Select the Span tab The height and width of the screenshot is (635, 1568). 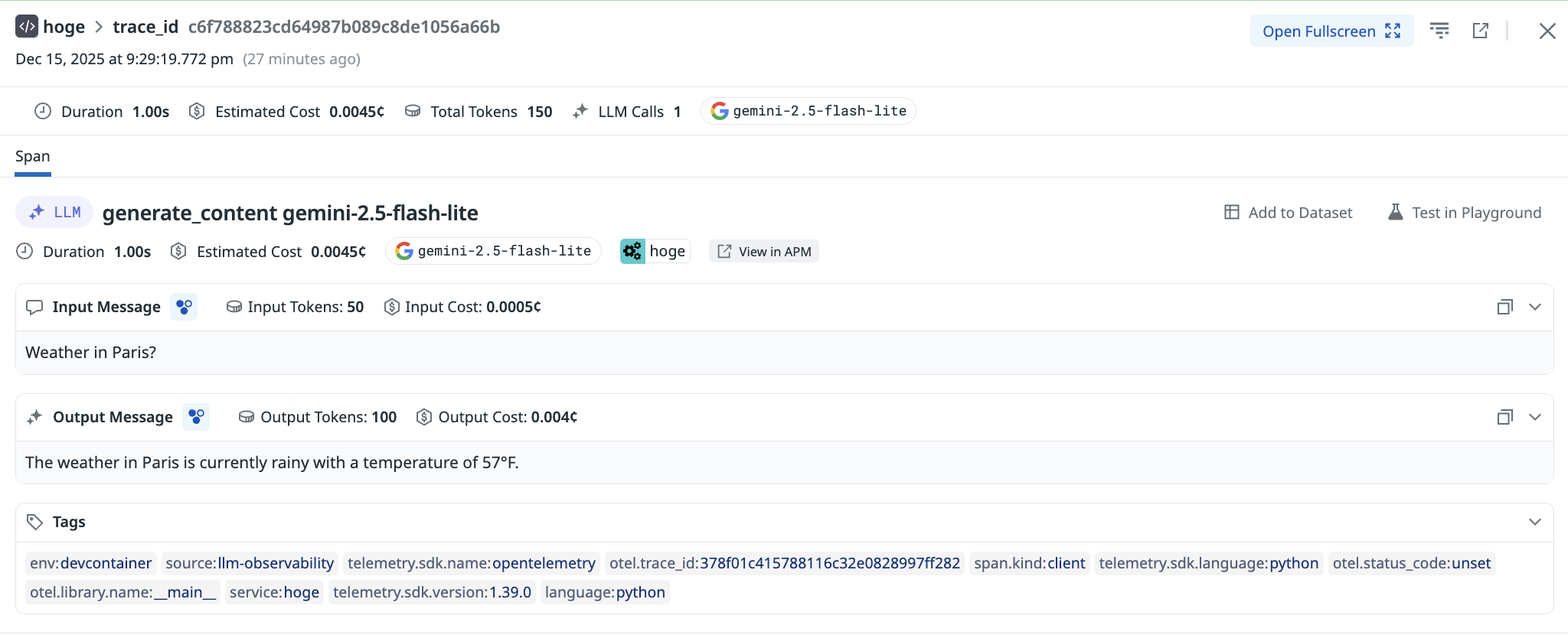coord(33,157)
